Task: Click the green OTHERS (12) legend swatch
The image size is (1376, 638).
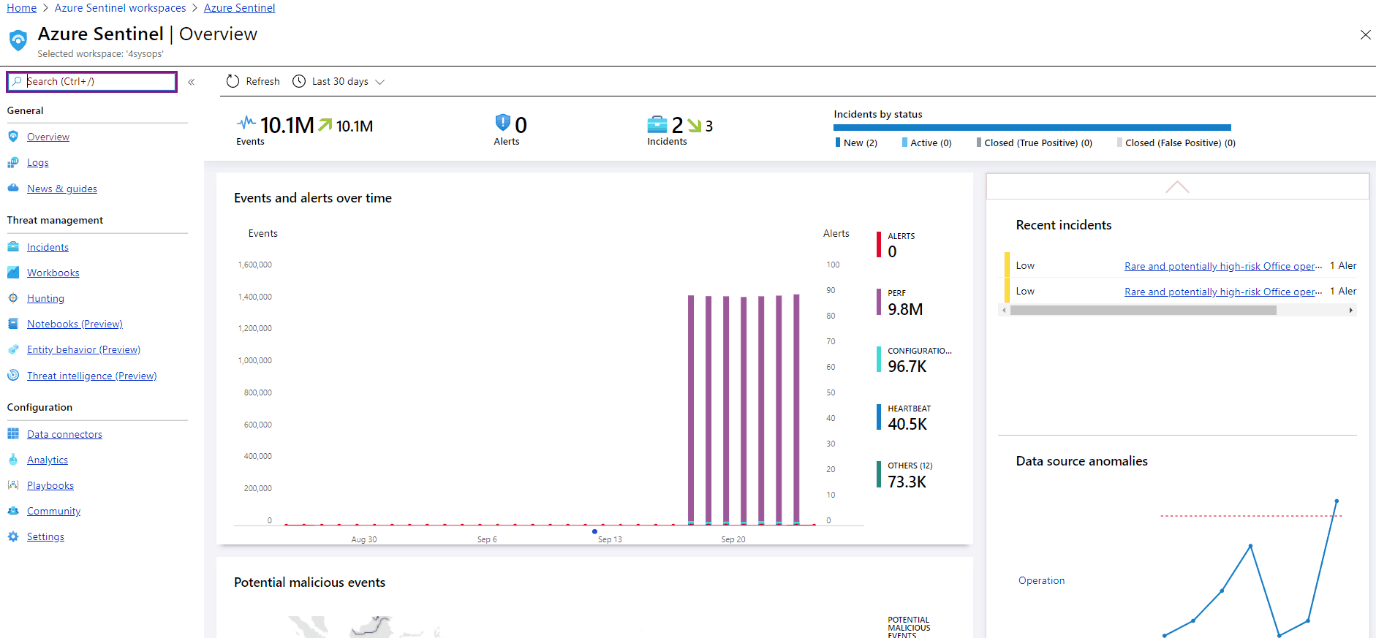Action: pyautogui.click(x=879, y=474)
